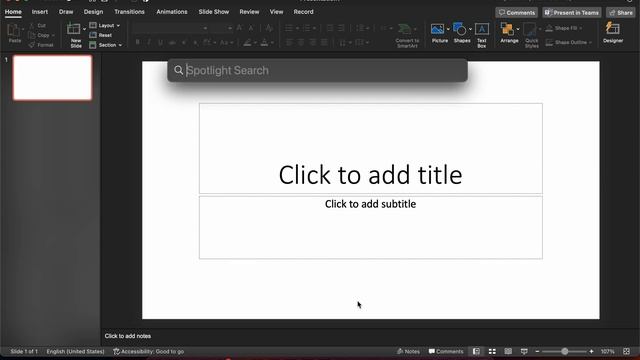Decrease list indent level

(x=330, y=28)
